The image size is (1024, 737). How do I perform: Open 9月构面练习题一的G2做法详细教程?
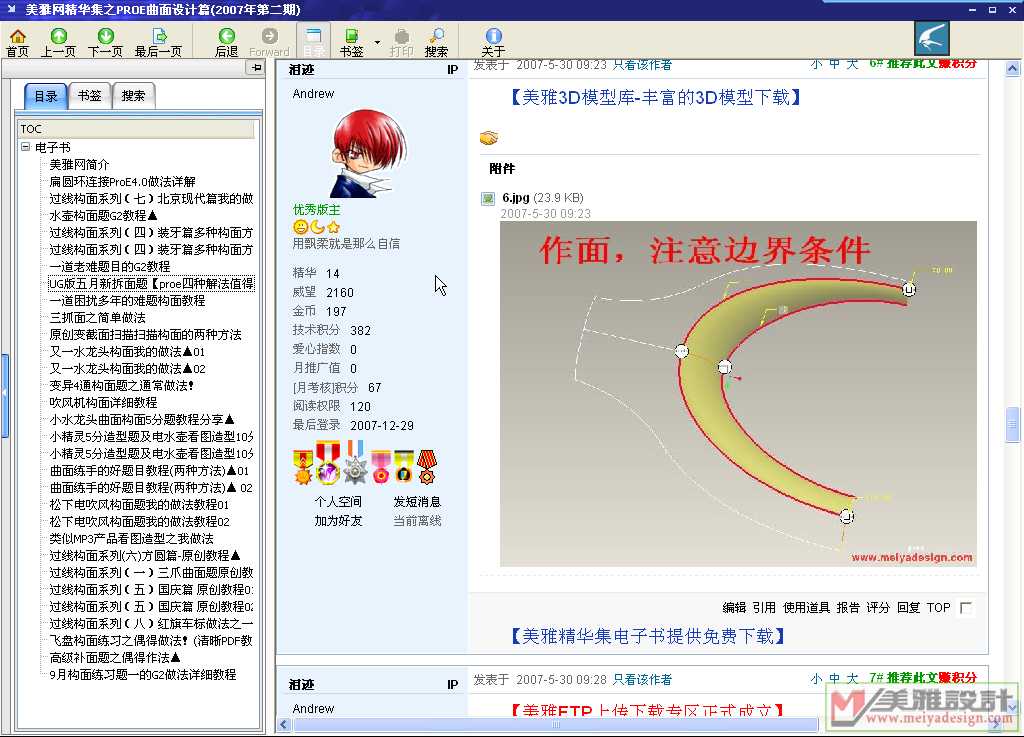click(x=142, y=674)
